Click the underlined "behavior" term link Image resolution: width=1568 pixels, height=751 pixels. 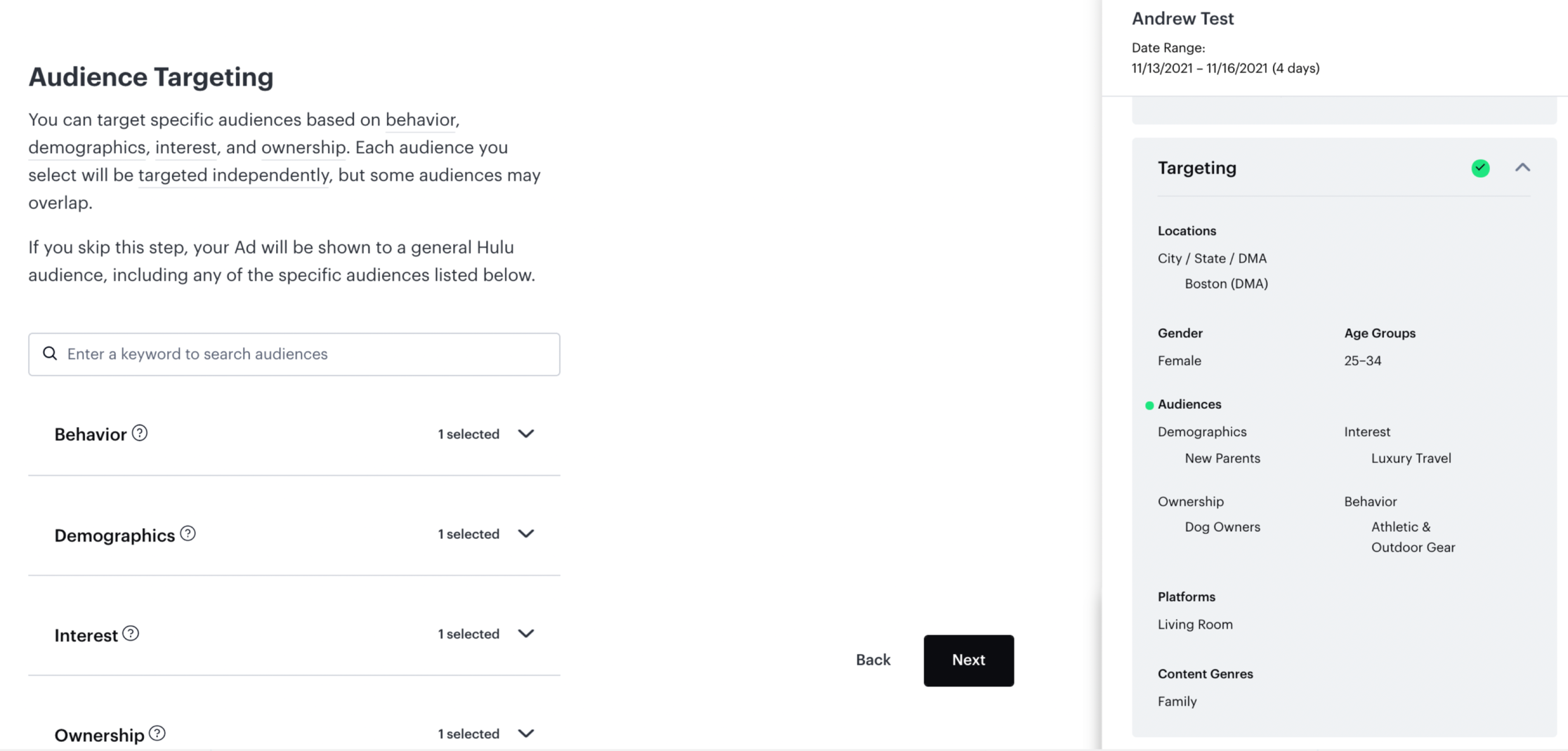point(420,119)
